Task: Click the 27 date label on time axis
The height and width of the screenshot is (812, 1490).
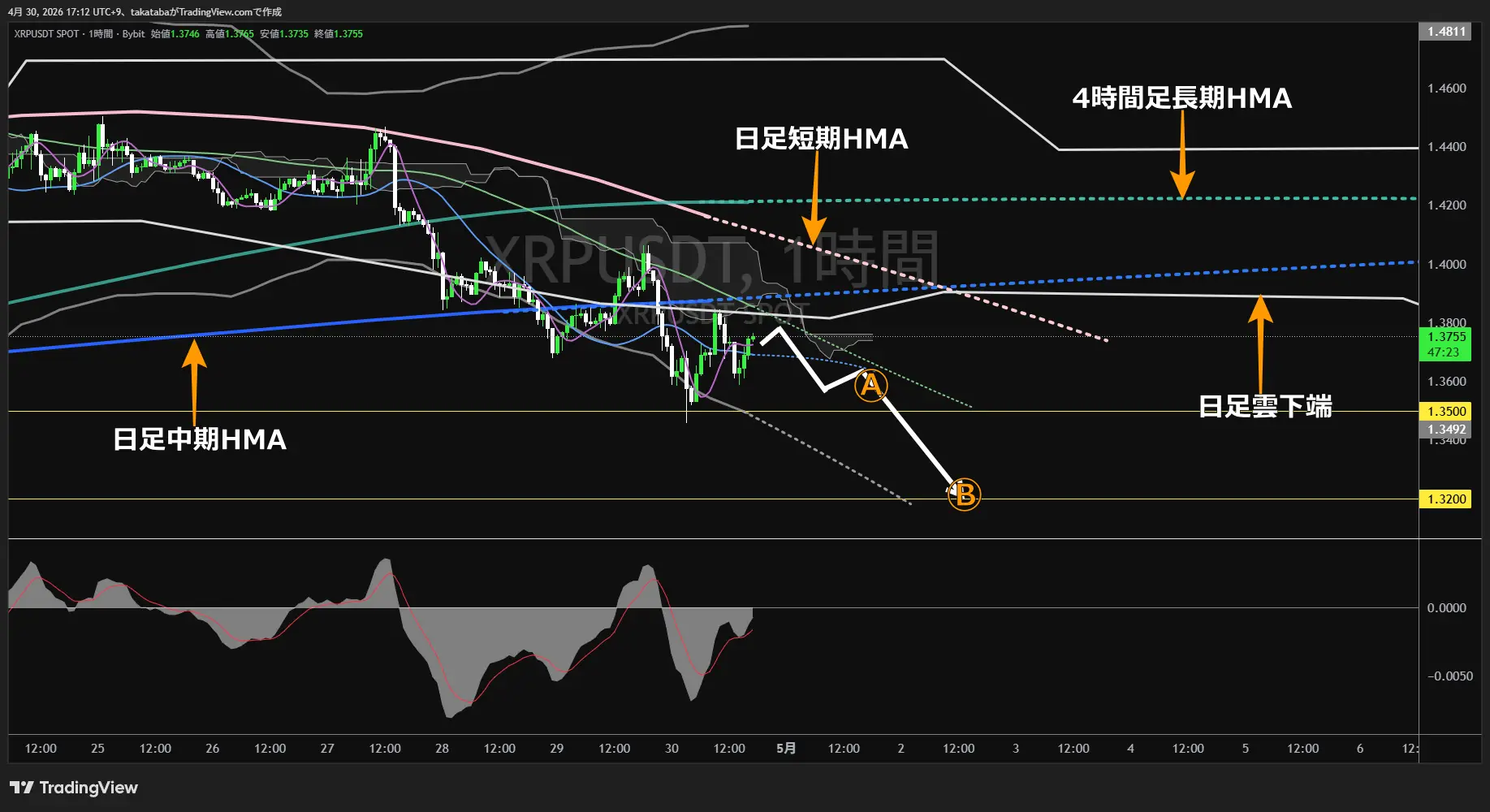Action: tap(327, 749)
